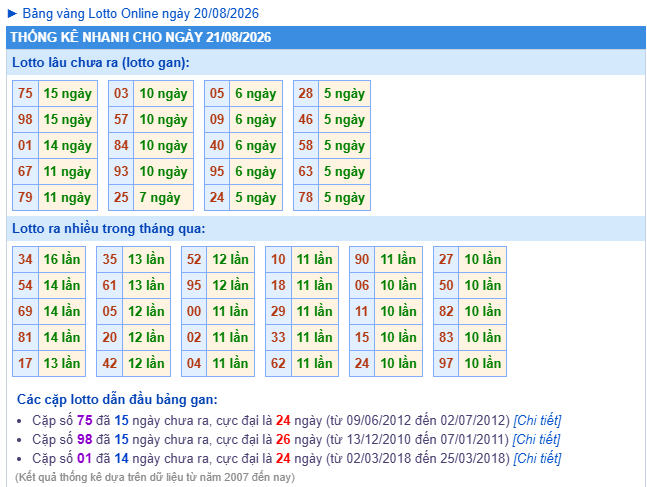
Task: Select number 35 in frequent lotto table
Action: click(x=109, y=259)
